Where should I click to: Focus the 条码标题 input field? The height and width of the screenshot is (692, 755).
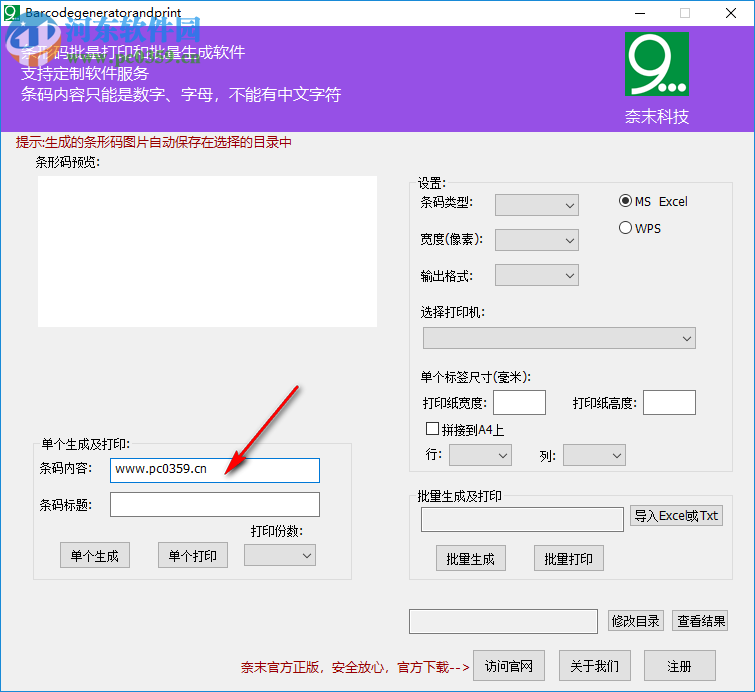click(x=215, y=504)
